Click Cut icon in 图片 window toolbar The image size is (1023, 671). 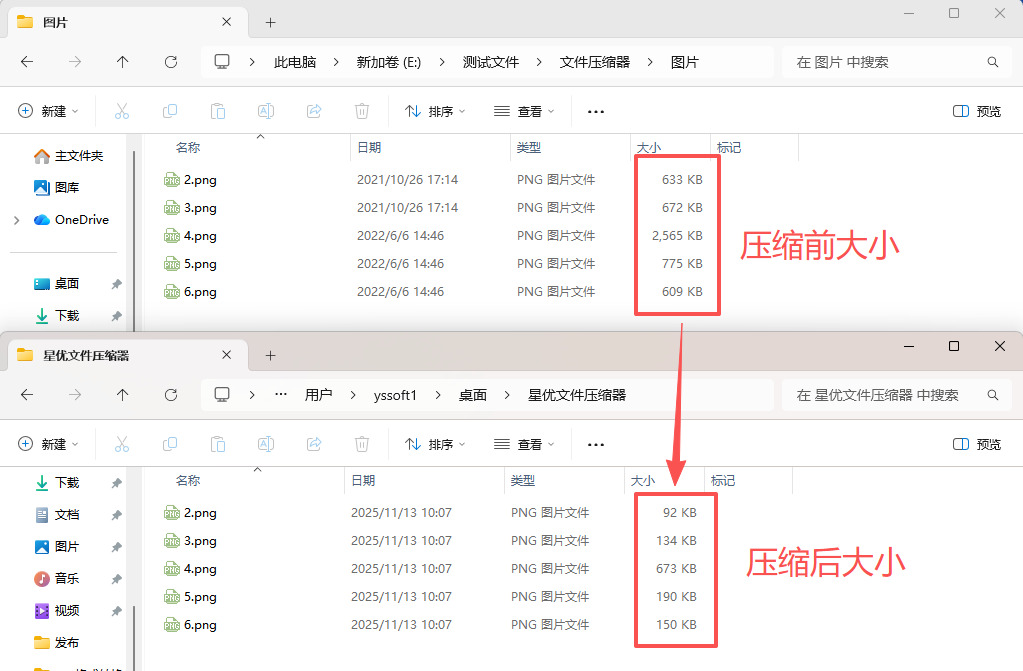click(x=122, y=111)
